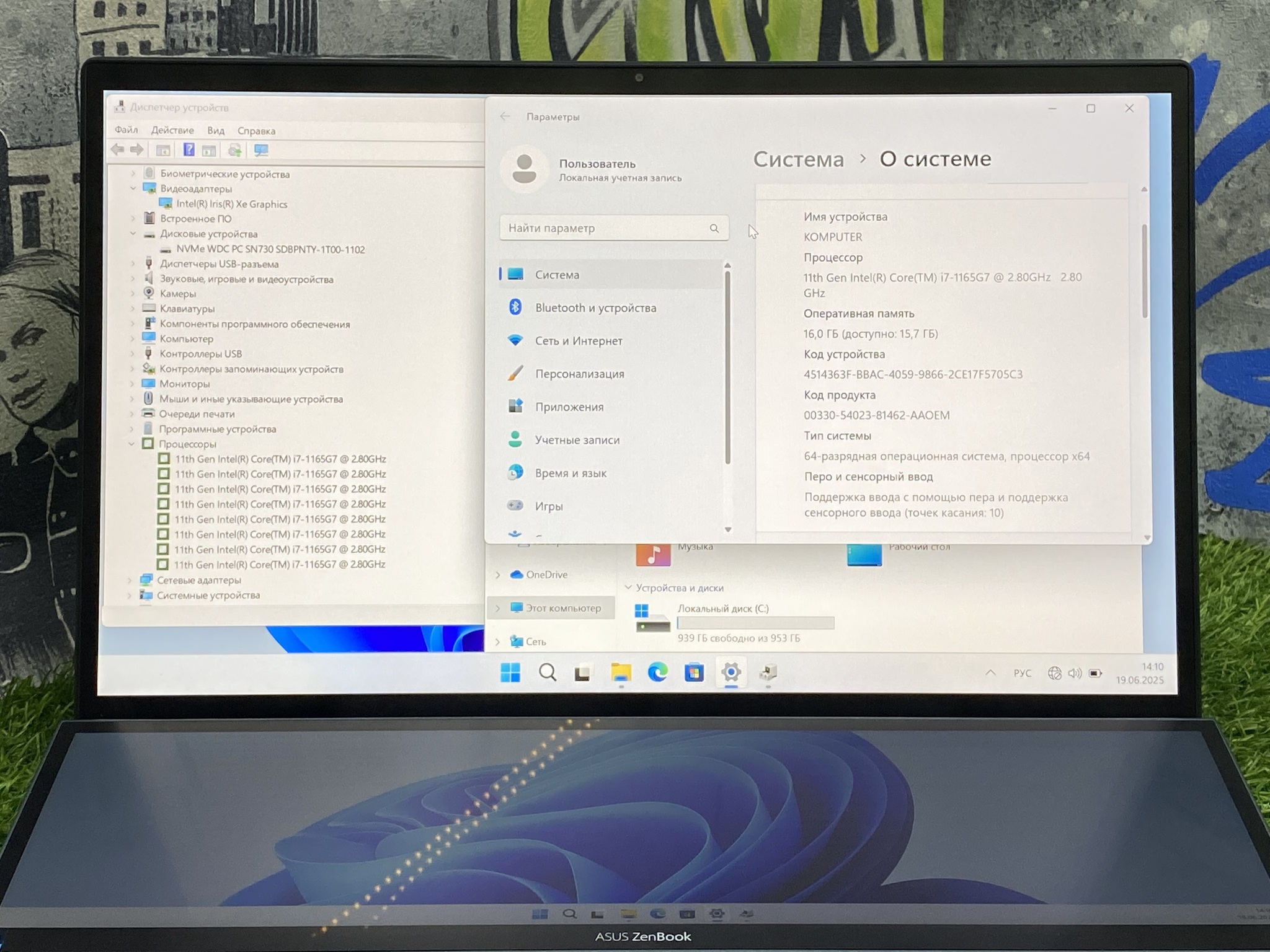Image resolution: width=1270 pixels, height=952 pixels.
Task: Click the Settings back arrow button
Action: coord(505,117)
